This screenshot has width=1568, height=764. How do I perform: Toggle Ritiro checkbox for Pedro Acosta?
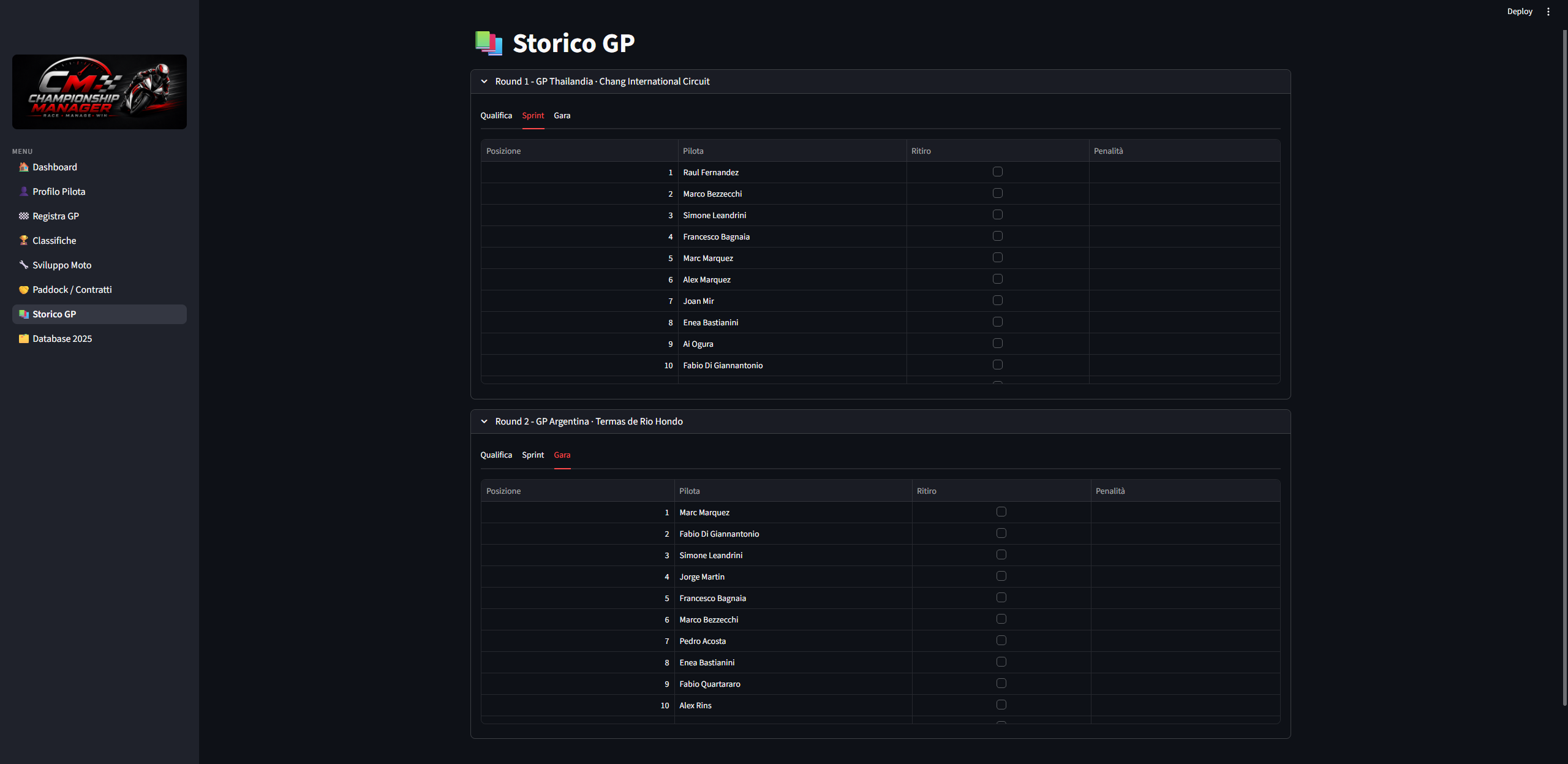[x=1001, y=640]
